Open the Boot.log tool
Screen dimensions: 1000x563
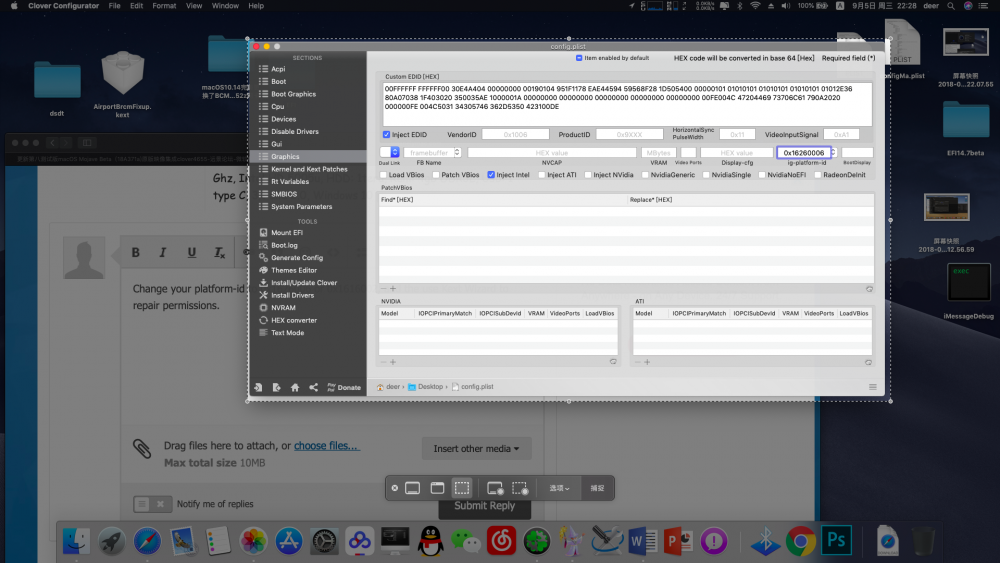tap(284, 245)
